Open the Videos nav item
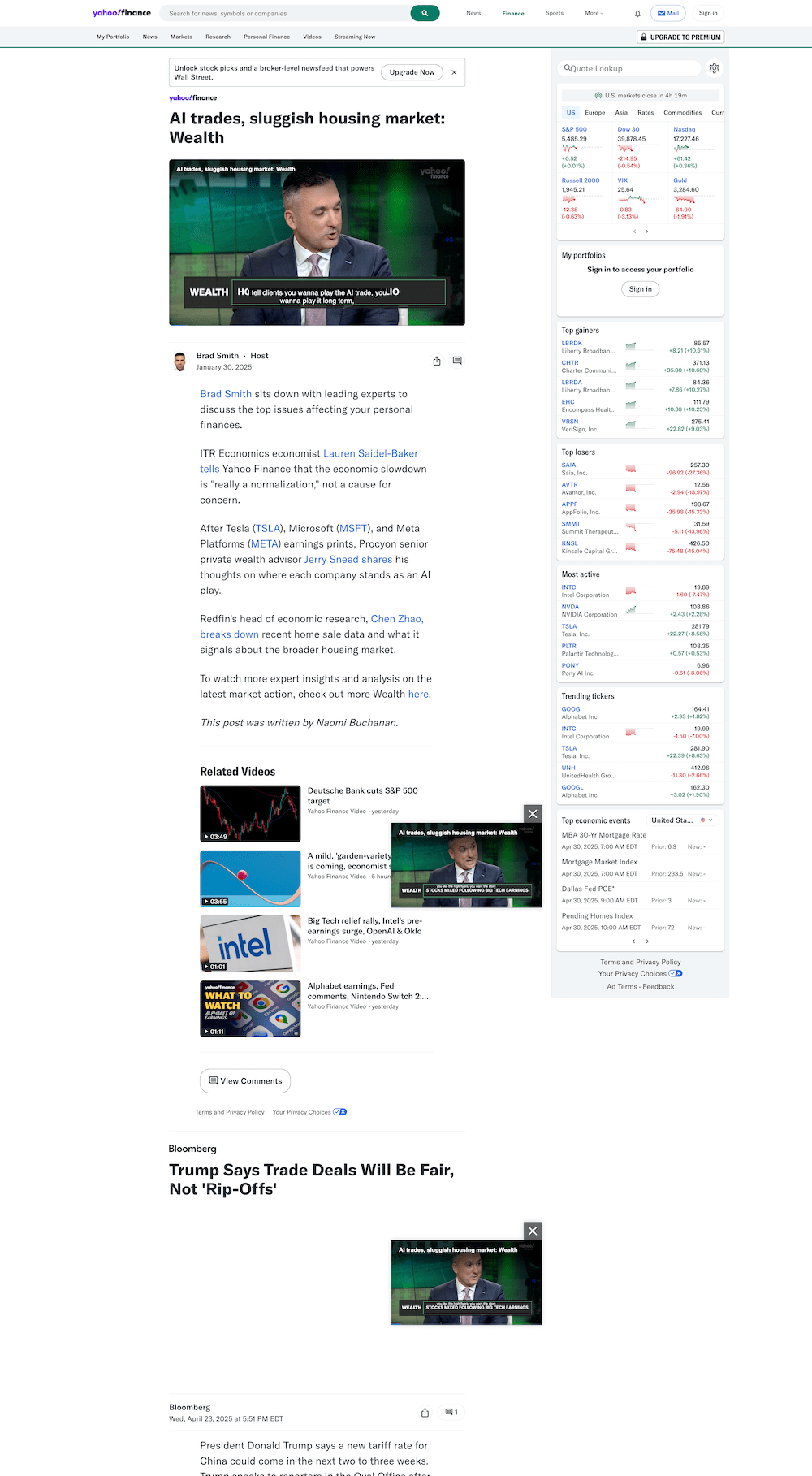Viewport: 812px width, 1476px height. 312,37
